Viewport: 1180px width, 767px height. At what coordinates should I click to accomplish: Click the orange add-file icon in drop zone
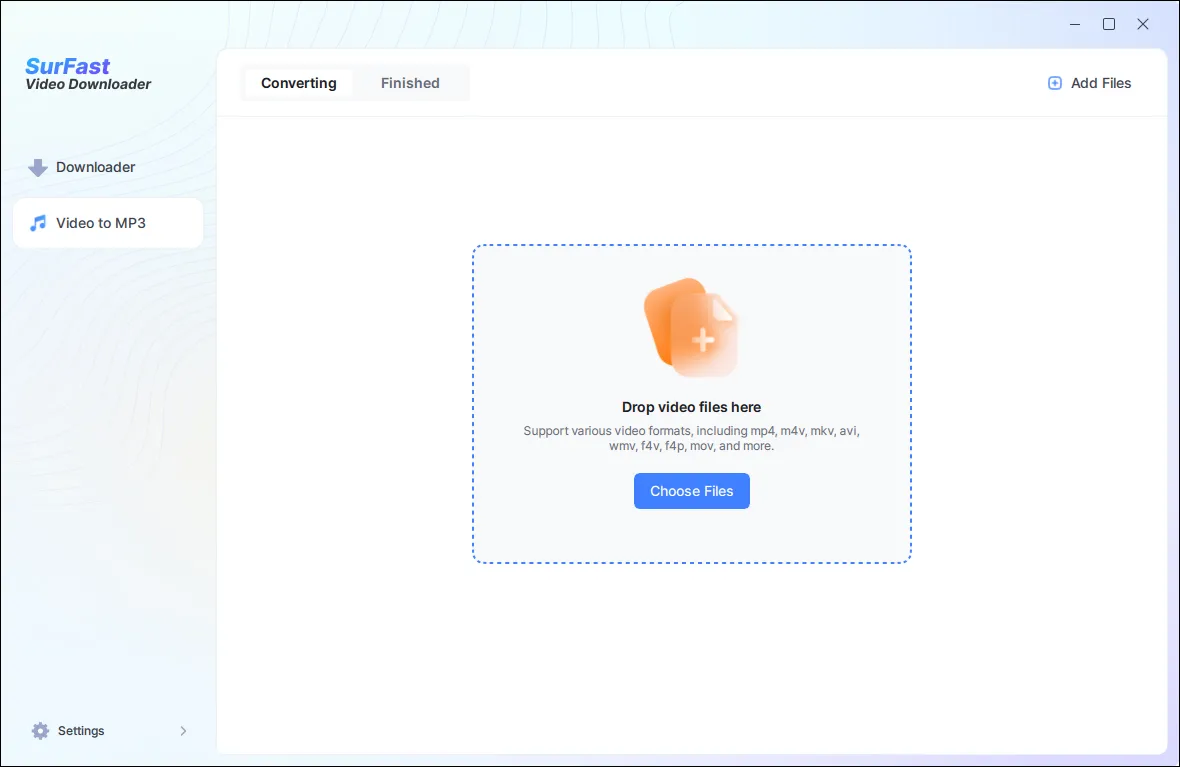click(691, 328)
